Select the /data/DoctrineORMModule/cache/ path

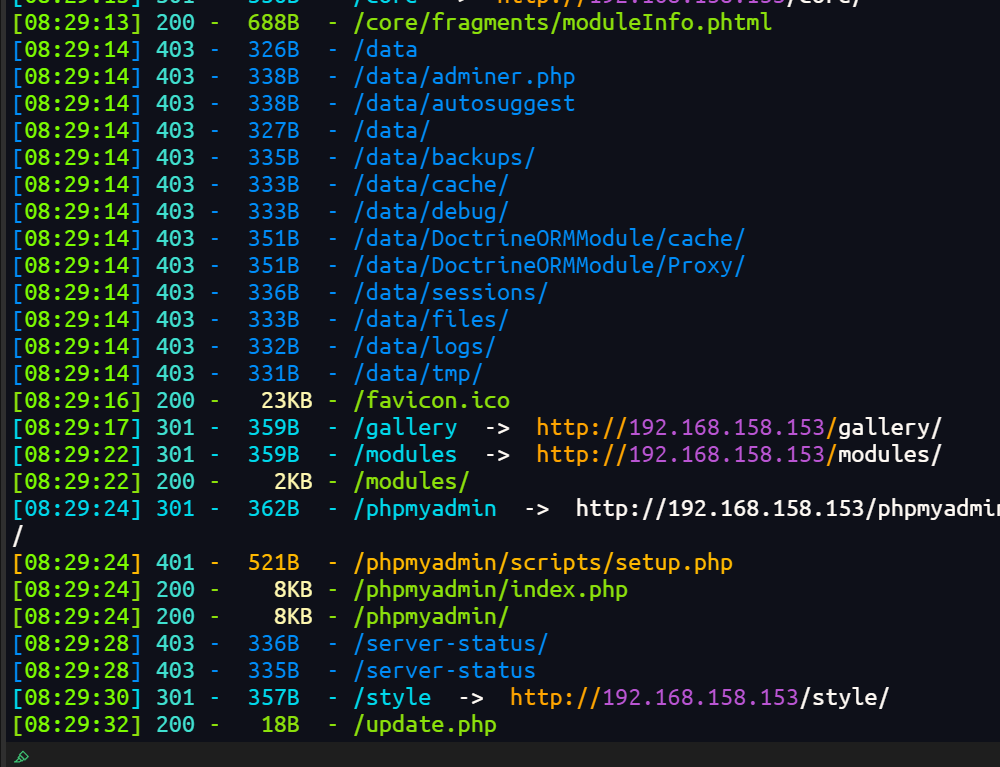point(549,239)
